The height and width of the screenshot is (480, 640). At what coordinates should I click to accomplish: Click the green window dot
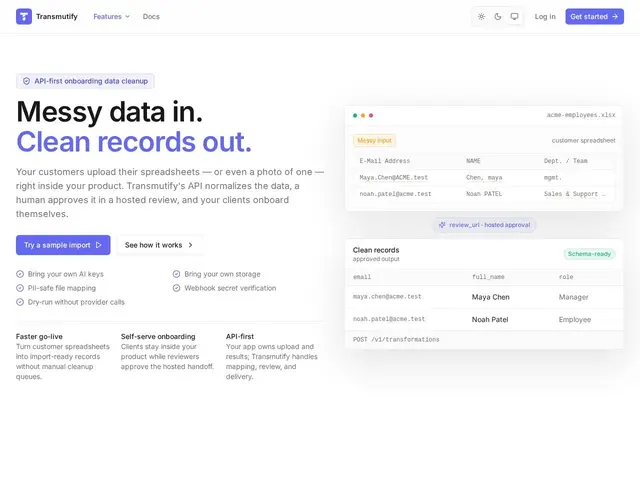point(355,116)
